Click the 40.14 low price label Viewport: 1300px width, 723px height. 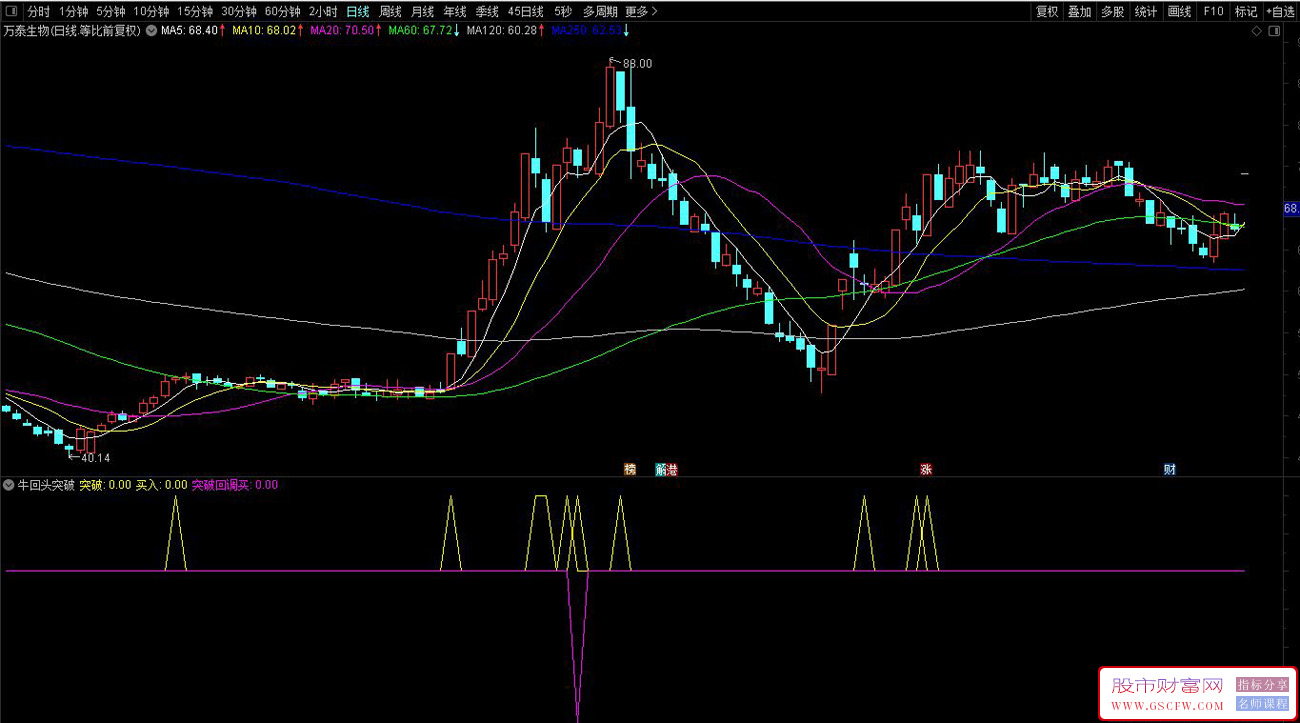[x=95, y=458]
